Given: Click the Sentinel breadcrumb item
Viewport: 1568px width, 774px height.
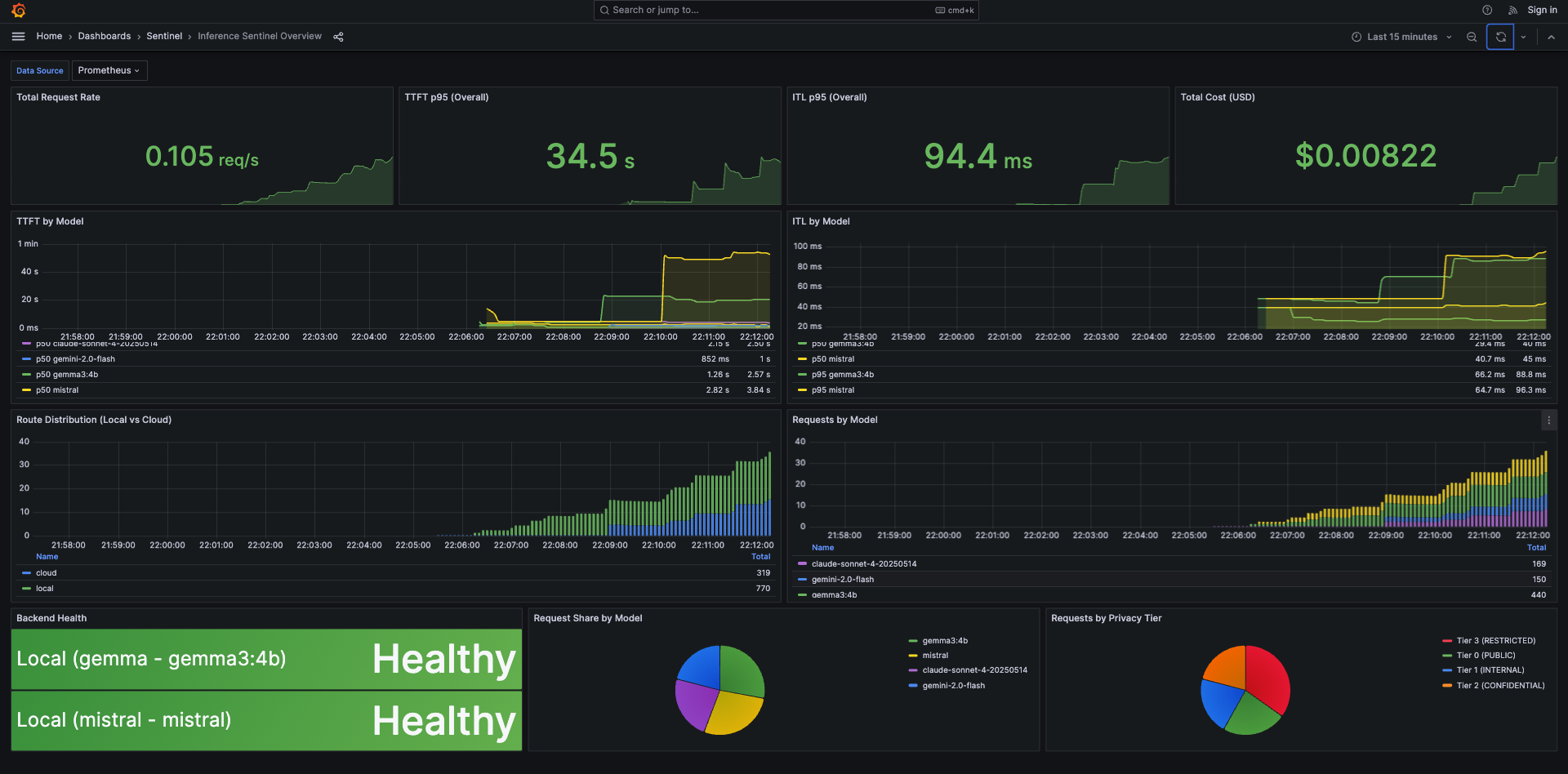Looking at the screenshot, I should pyautogui.click(x=164, y=36).
